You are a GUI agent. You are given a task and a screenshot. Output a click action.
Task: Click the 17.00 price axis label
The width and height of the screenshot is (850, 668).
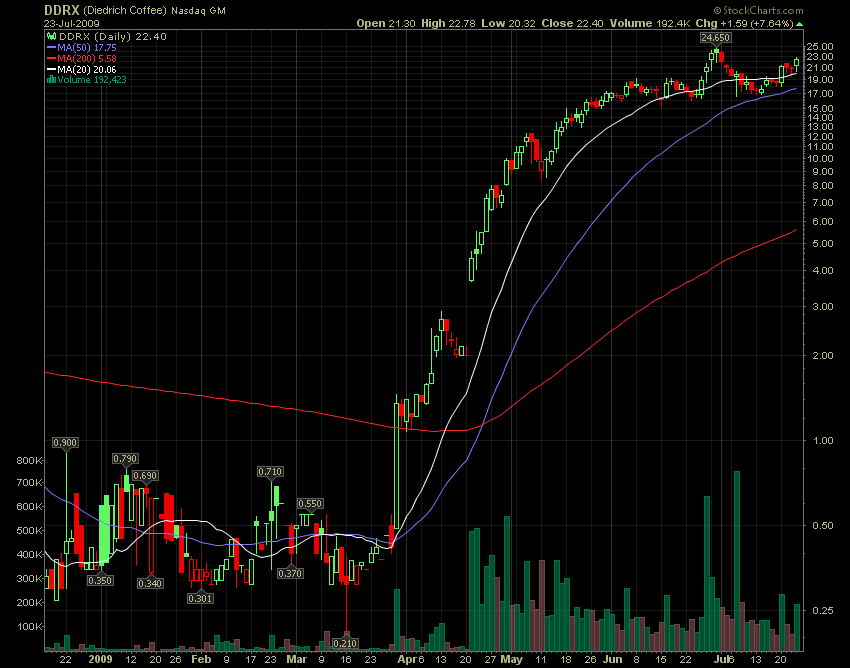pyautogui.click(x=820, y=93)
